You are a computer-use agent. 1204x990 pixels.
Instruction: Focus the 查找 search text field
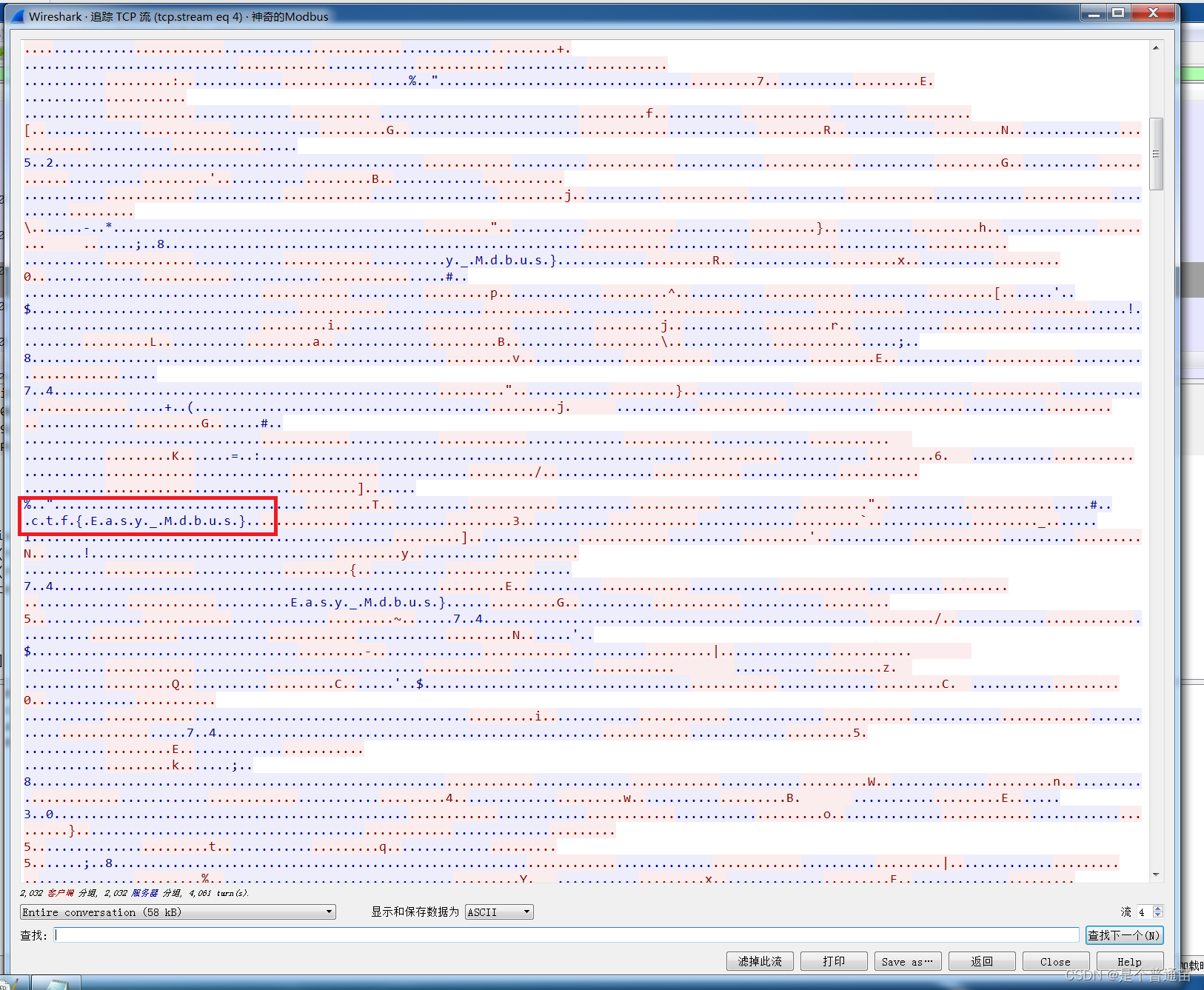pyautogui.click(x=566, y=935)
